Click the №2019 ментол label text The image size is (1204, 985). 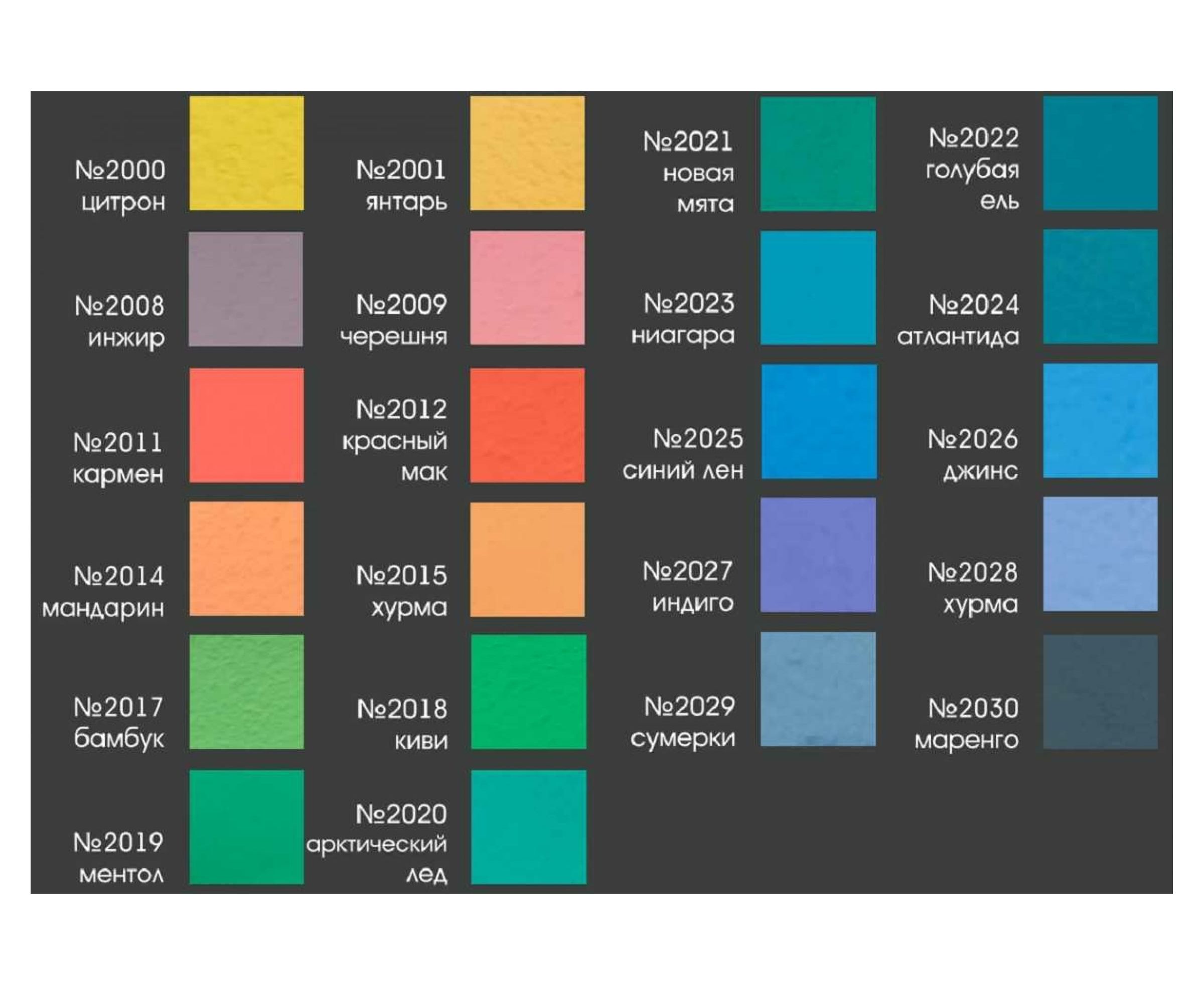click(x=119, y=858)
